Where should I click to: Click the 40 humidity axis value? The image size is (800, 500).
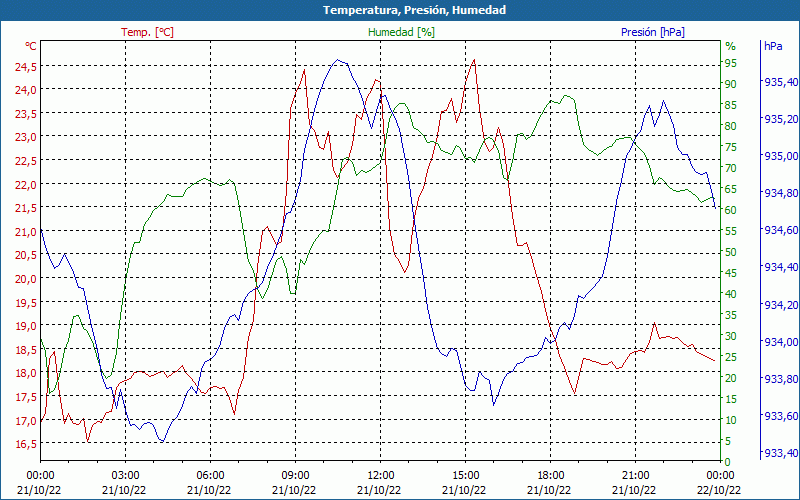coord(731,294)
